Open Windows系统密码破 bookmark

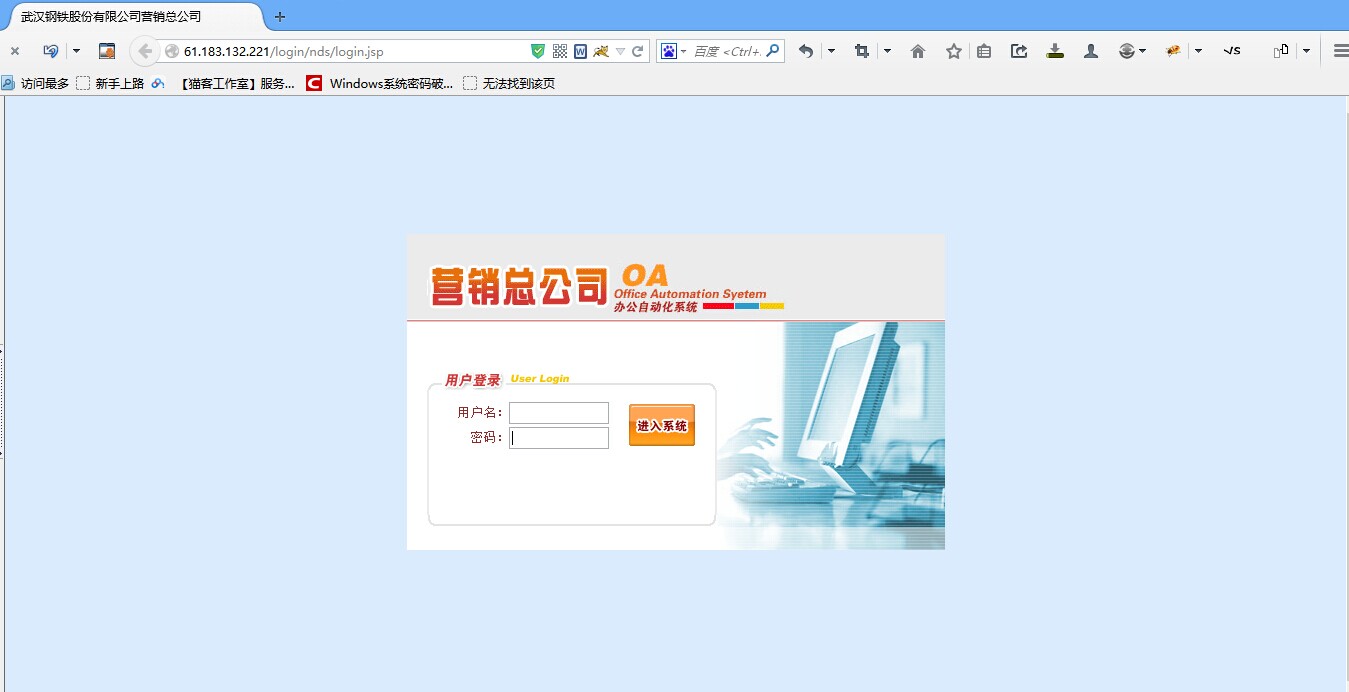pos(380,84)
